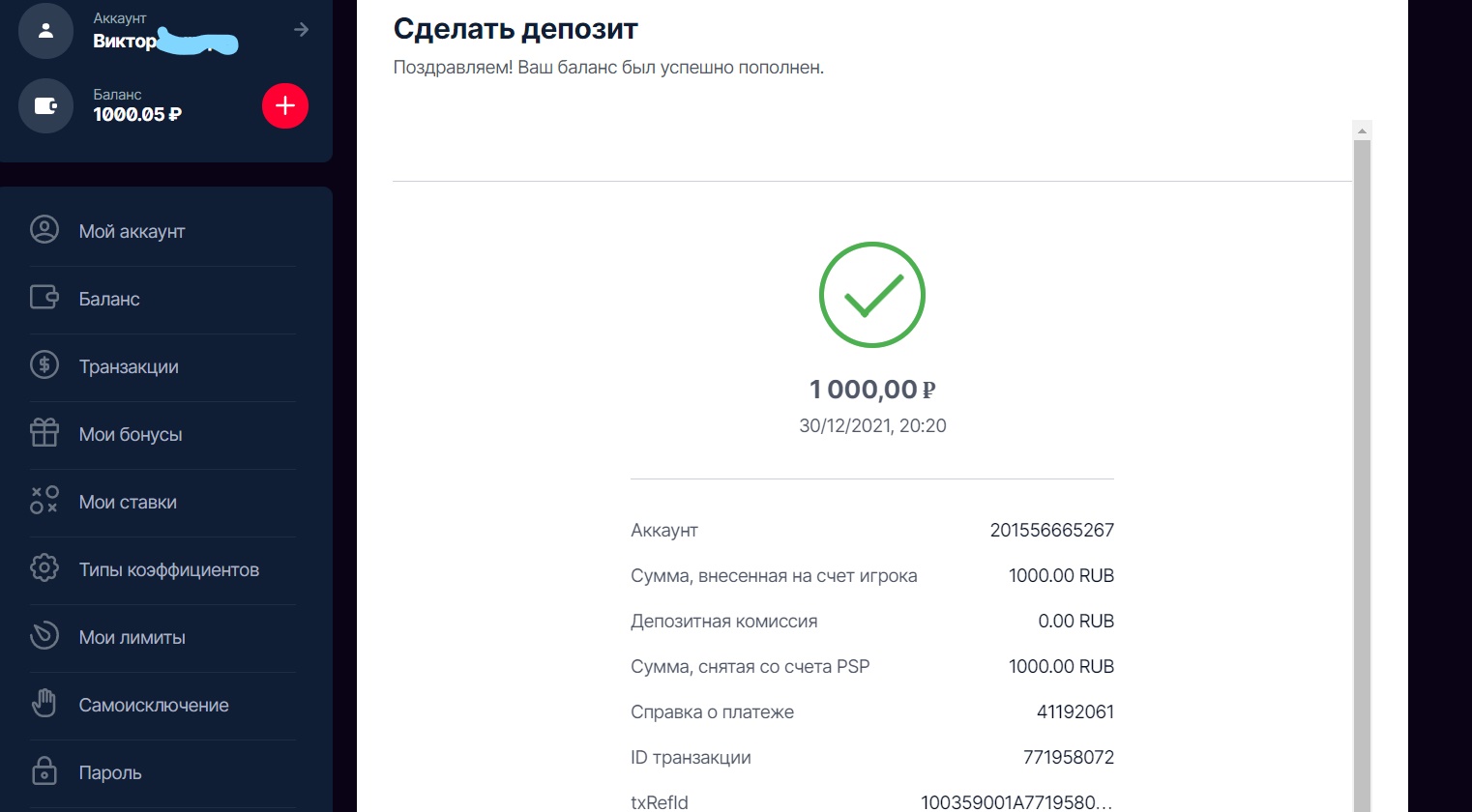Click the gift icon for bonuses
Image resolution: width=1472 pixels, height=812 pixels.
pos(44,433)
